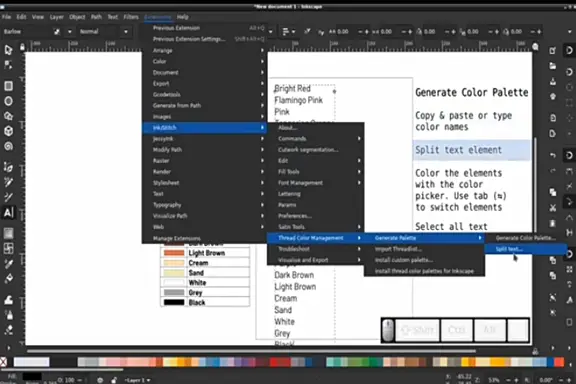The height and width of the screenshot is (384, 576).
Task: Open Visualise and Export submenu
Action: click(316, 260)
